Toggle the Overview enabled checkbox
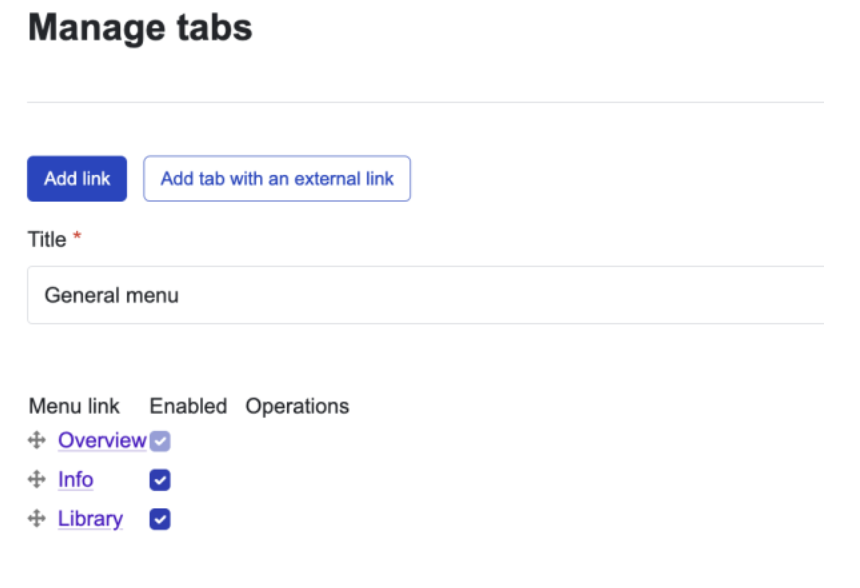Image resolution: width=860 pixels, height=588 pixels. click(160, 441)
